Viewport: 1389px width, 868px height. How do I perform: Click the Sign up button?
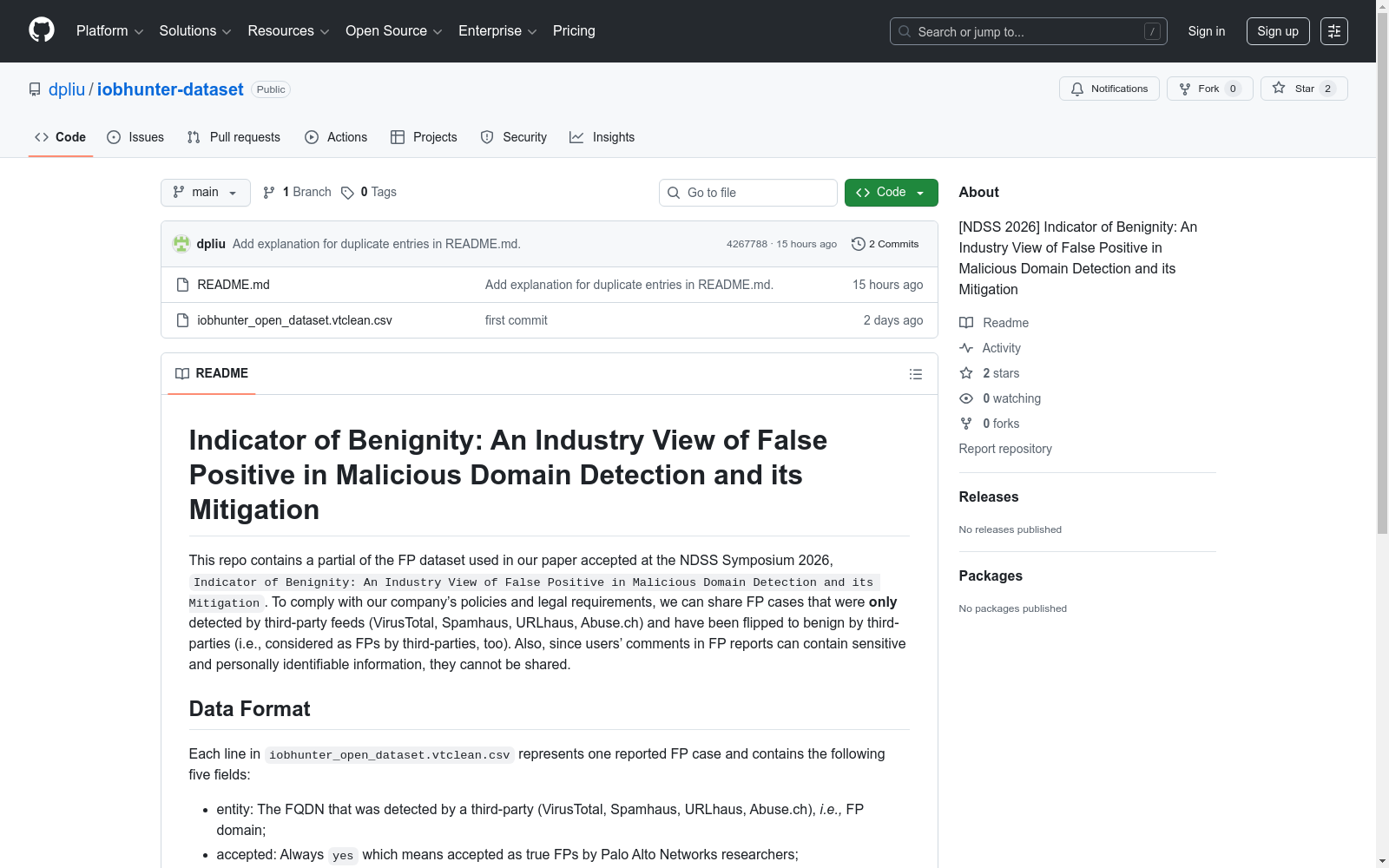tap(1278, 31)
